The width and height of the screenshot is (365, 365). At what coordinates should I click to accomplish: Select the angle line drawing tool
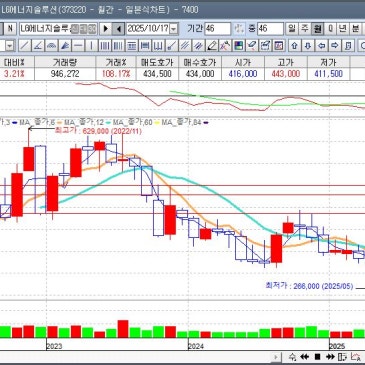tap(38, 45)
